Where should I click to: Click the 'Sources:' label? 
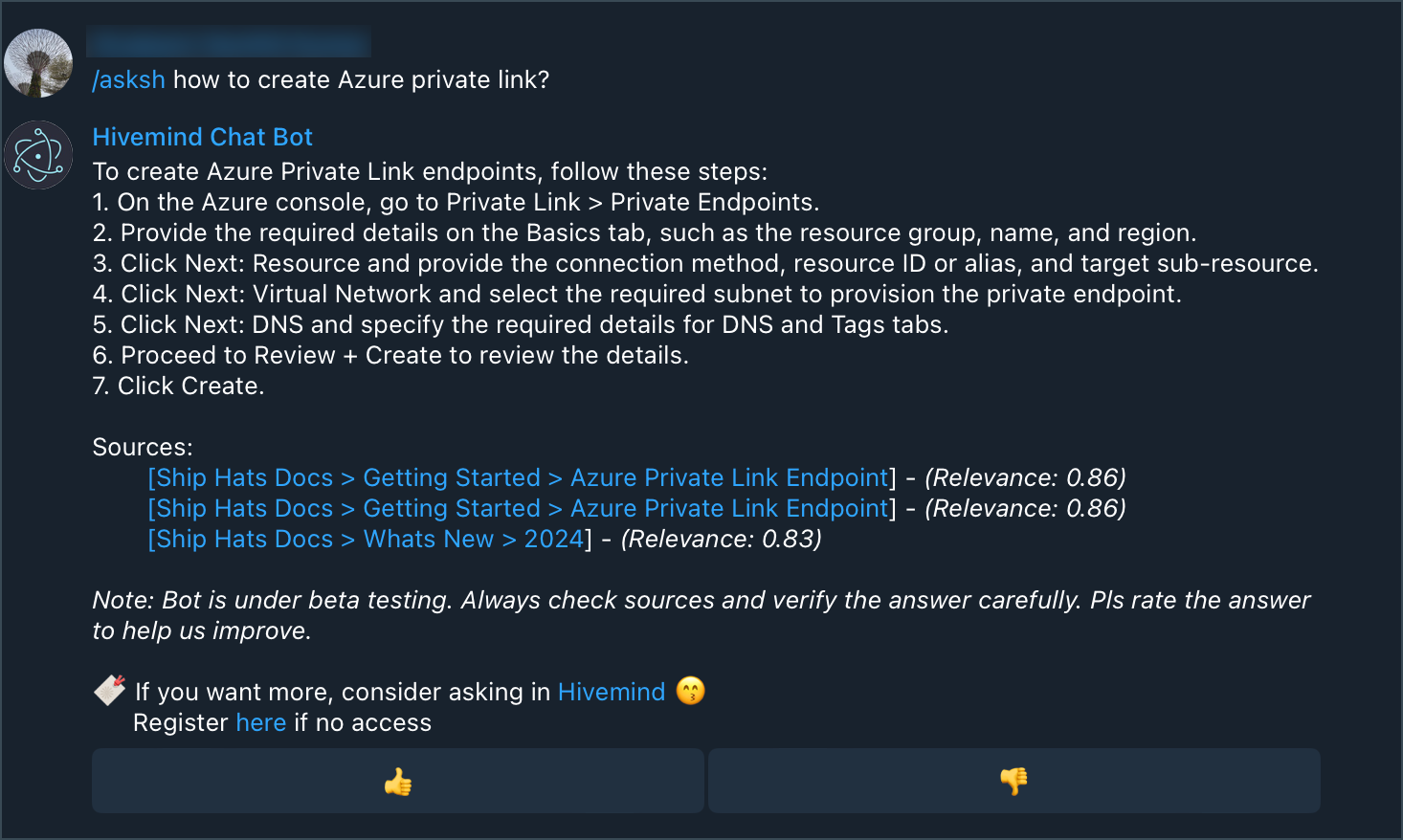click(x=143, y=447)
